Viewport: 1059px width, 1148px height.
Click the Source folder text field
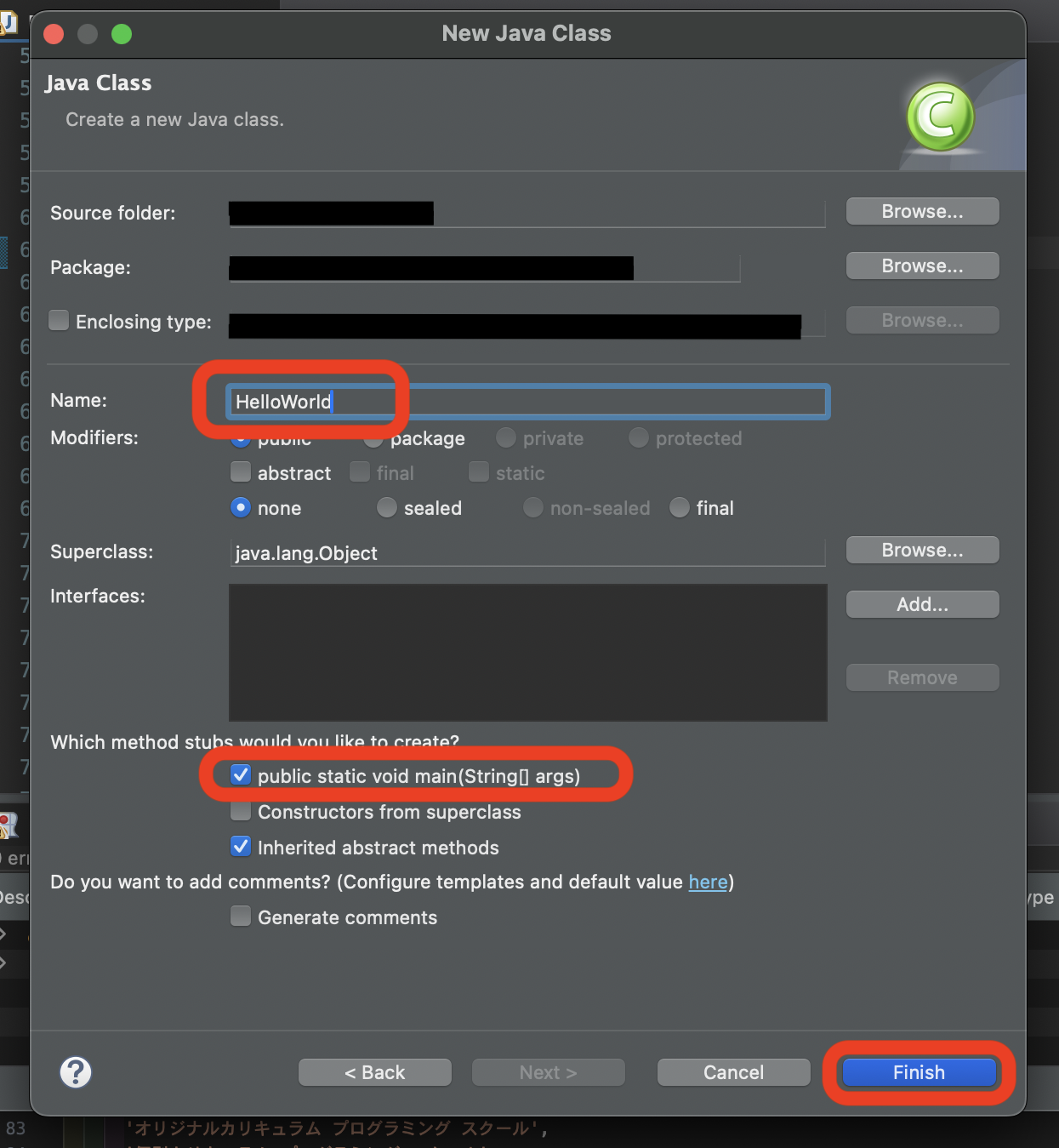coord(527,214)
